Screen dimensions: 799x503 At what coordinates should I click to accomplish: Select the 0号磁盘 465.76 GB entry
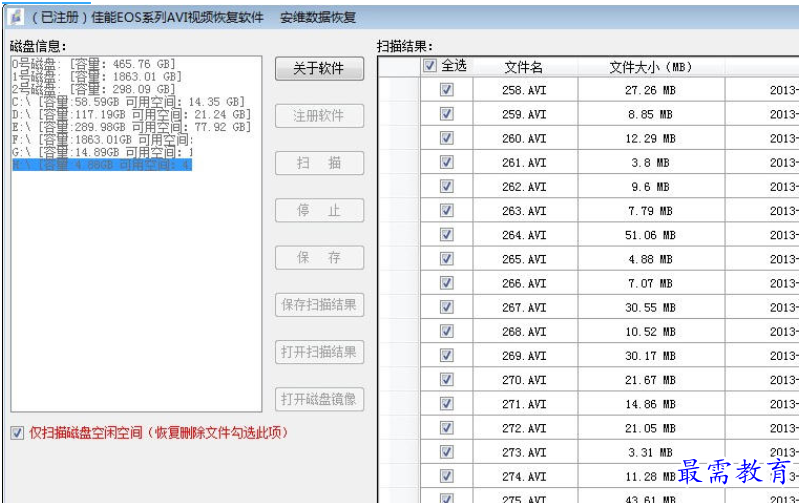[x=94, y=64]
